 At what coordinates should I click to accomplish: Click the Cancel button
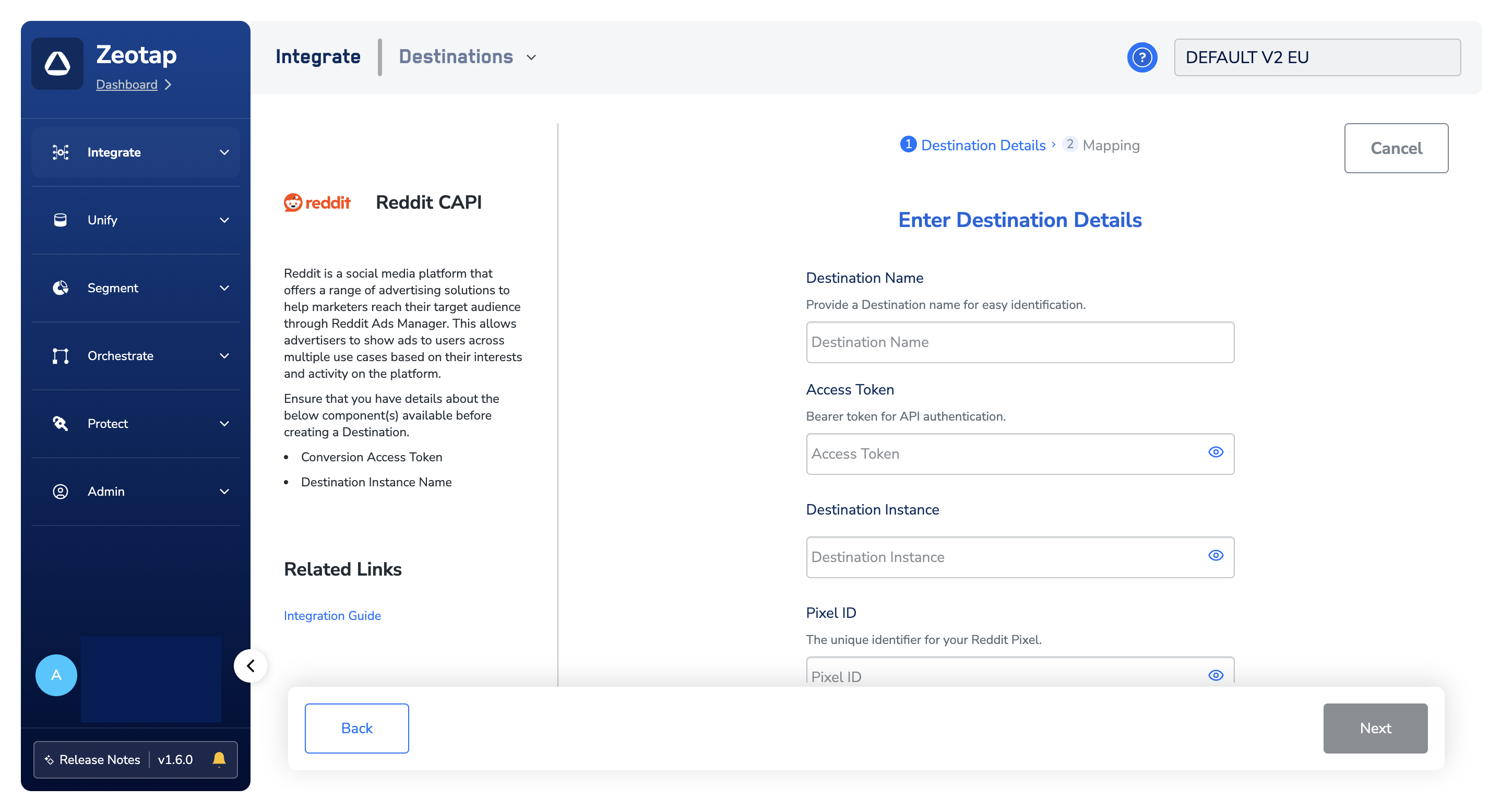coord(1395,148)
